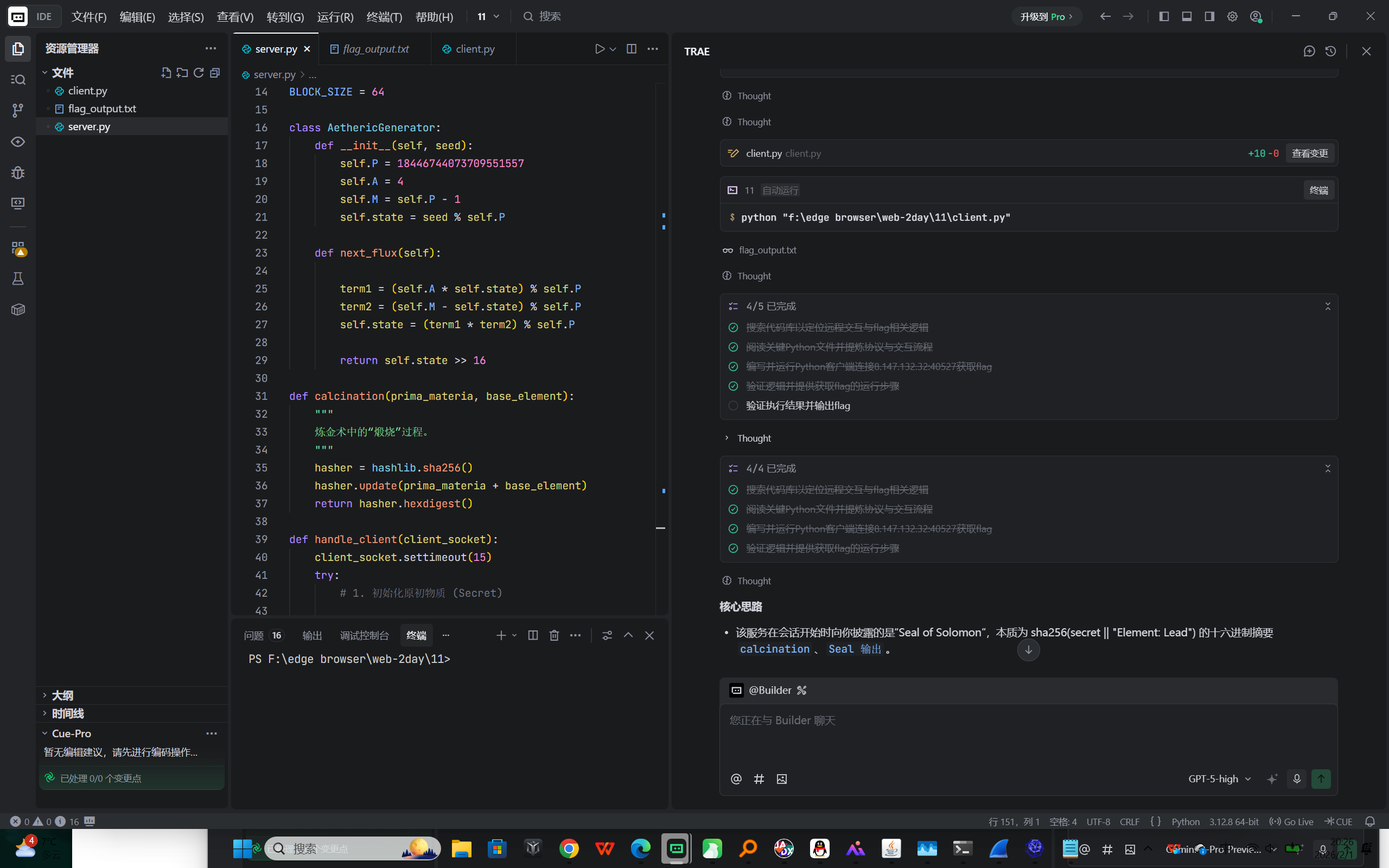Viewport: 1389px width, 868px height.
Task: Switch to the flag_output.txt editor tab
Action: click(x=375, y=49)
